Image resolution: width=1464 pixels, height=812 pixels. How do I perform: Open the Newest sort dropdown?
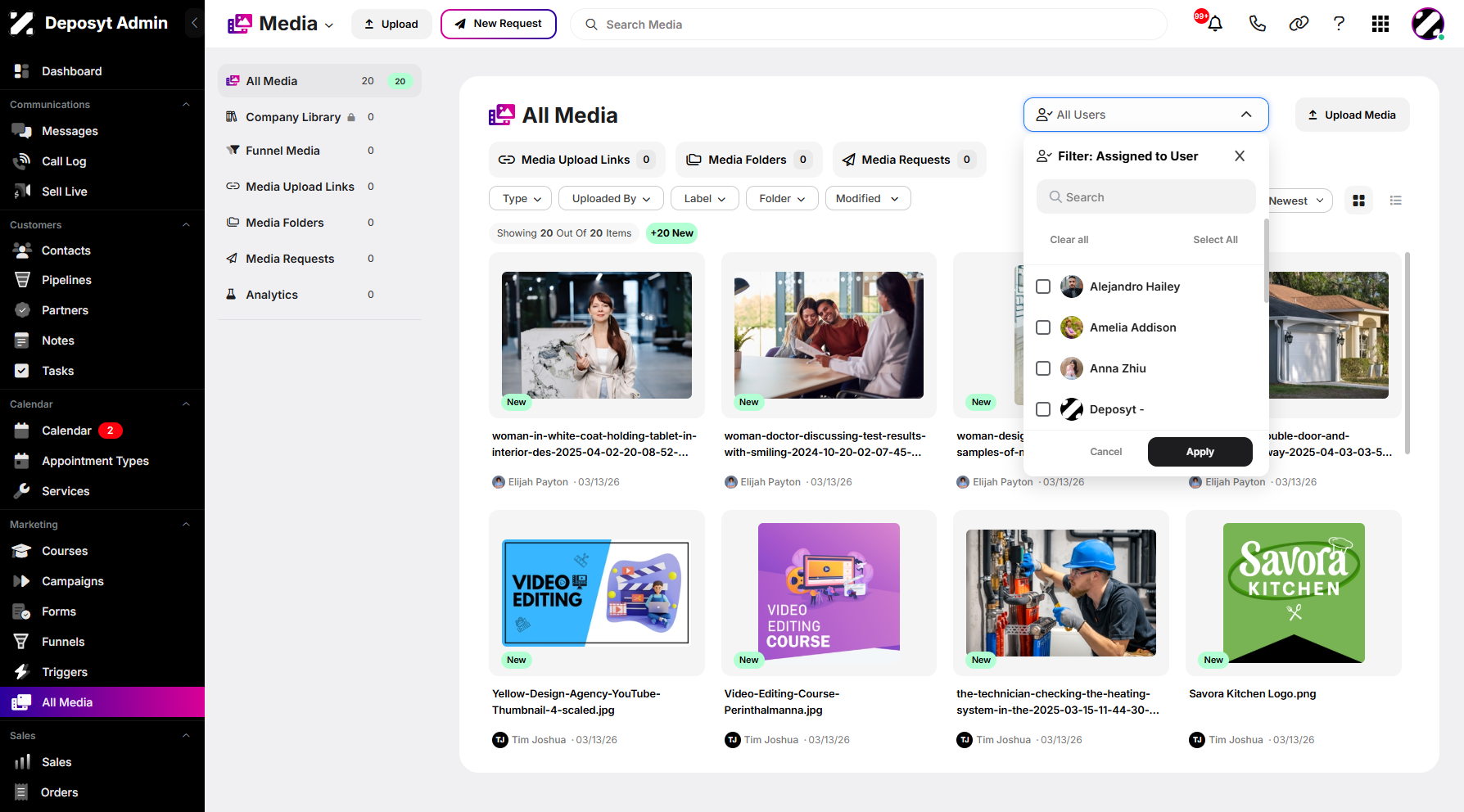pyautogui.click(x=1299, y=201)
